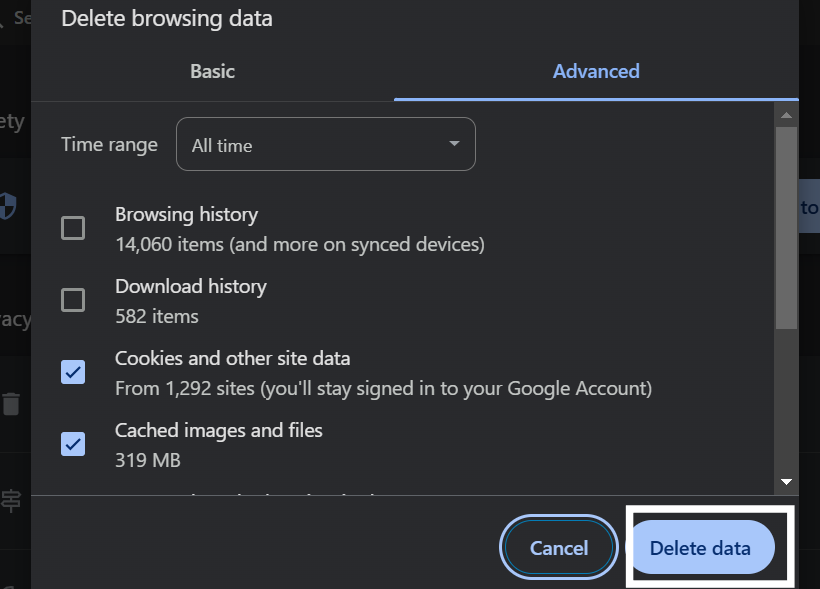Click the dialog's vertical scrollbar thumb

tap(786, 228)
